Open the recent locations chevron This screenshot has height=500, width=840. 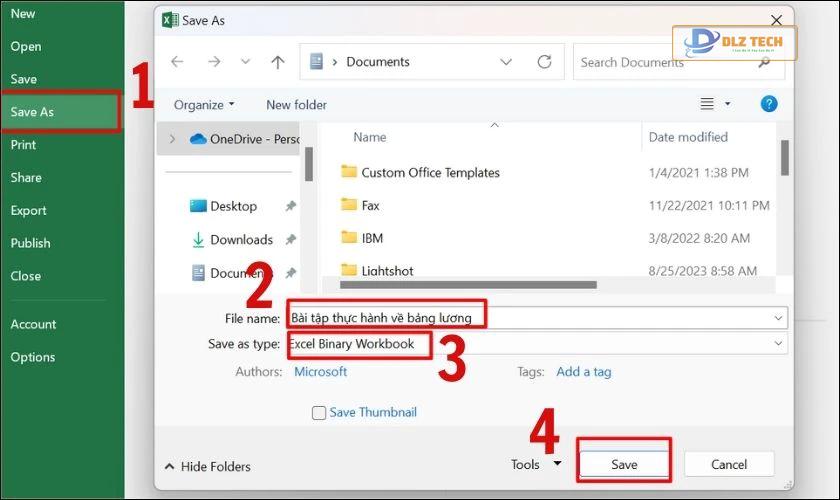(x=245, y=62)
